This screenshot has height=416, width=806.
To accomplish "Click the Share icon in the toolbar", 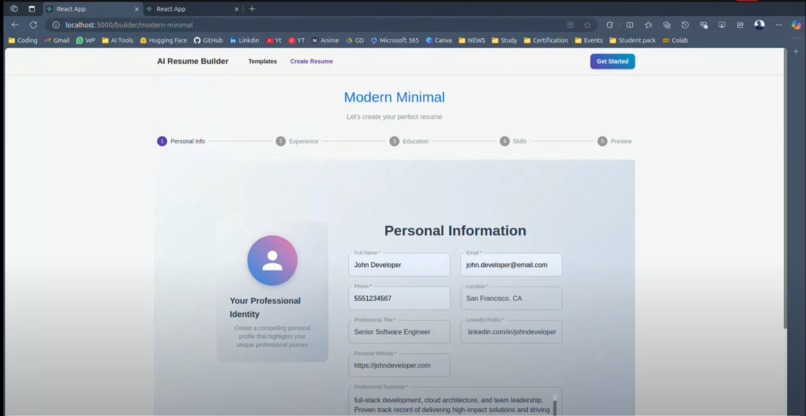I will coord(740,25).
